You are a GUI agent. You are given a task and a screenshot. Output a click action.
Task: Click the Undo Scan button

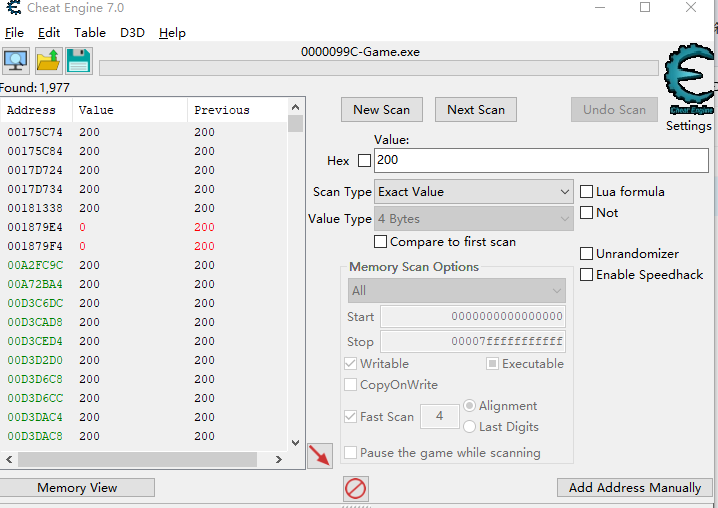pyautogui.click(x=614, y=109)
